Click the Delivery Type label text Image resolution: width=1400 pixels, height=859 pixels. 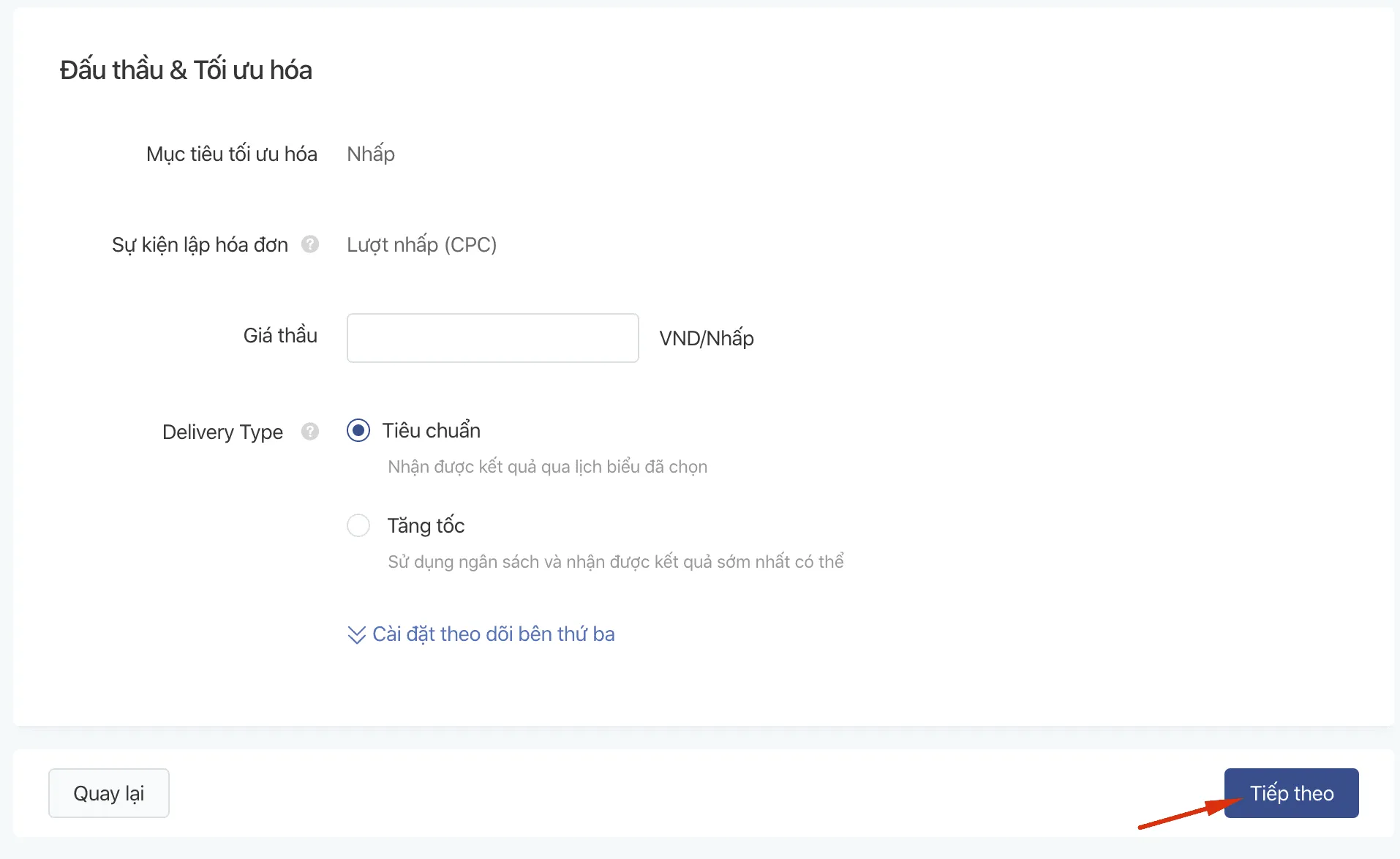click(222, 432)
